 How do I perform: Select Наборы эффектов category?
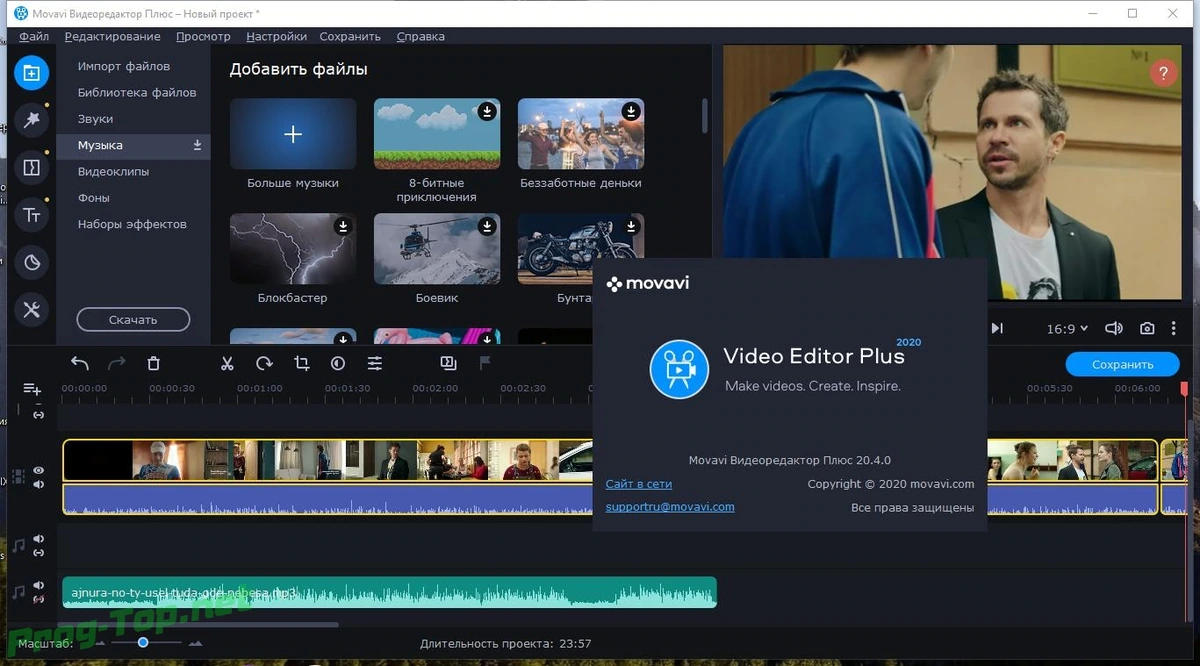(x=132, y=224)
